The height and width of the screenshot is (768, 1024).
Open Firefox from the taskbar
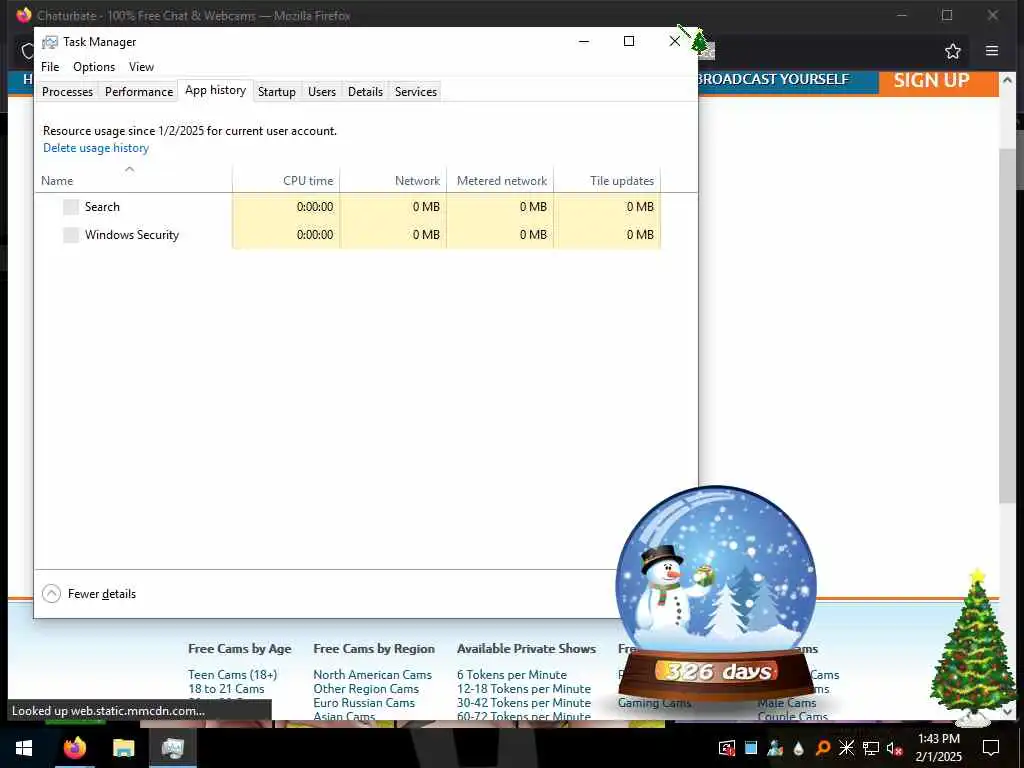(74, 748)
